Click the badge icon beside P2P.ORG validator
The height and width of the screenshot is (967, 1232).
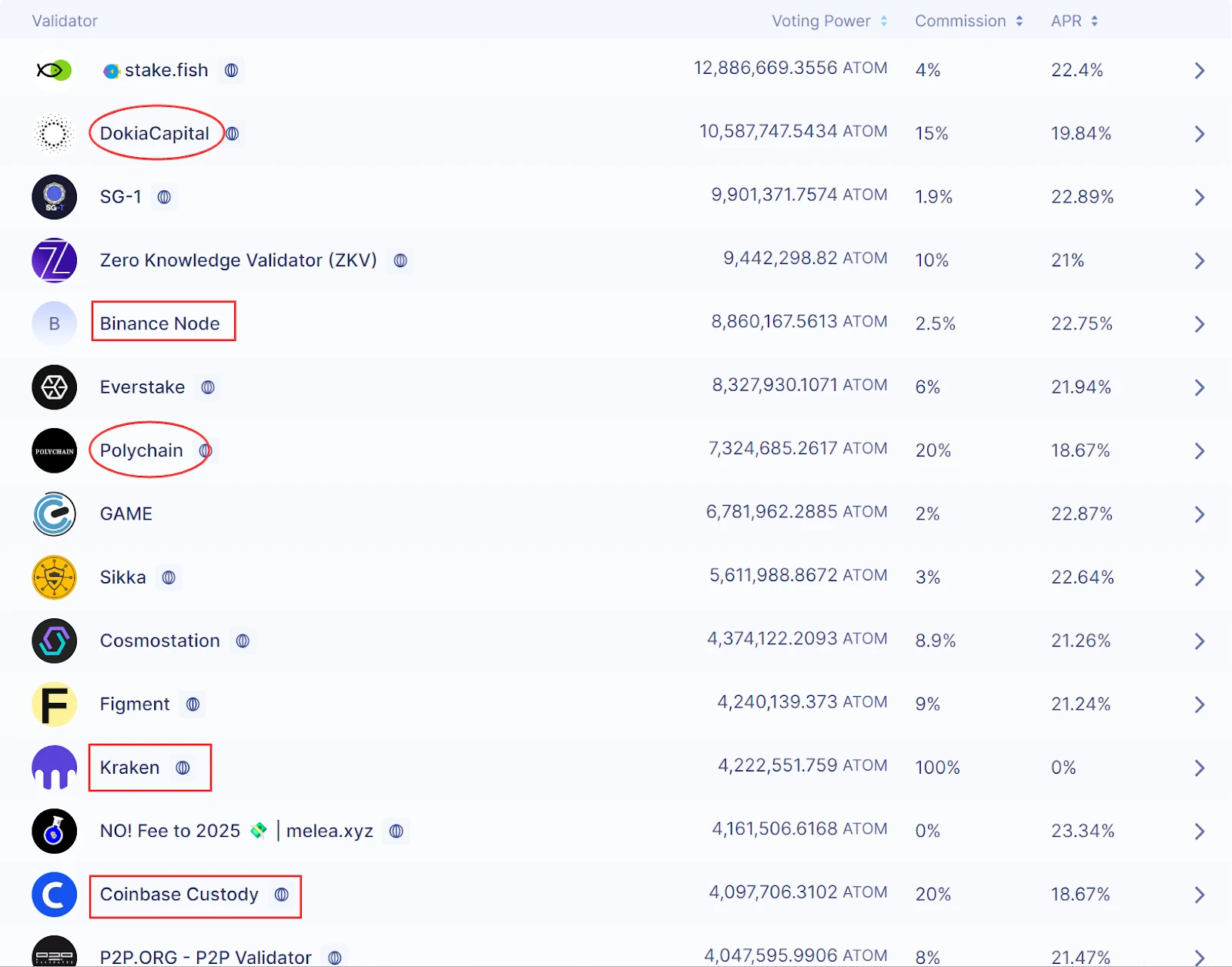[x=334, y=958]
